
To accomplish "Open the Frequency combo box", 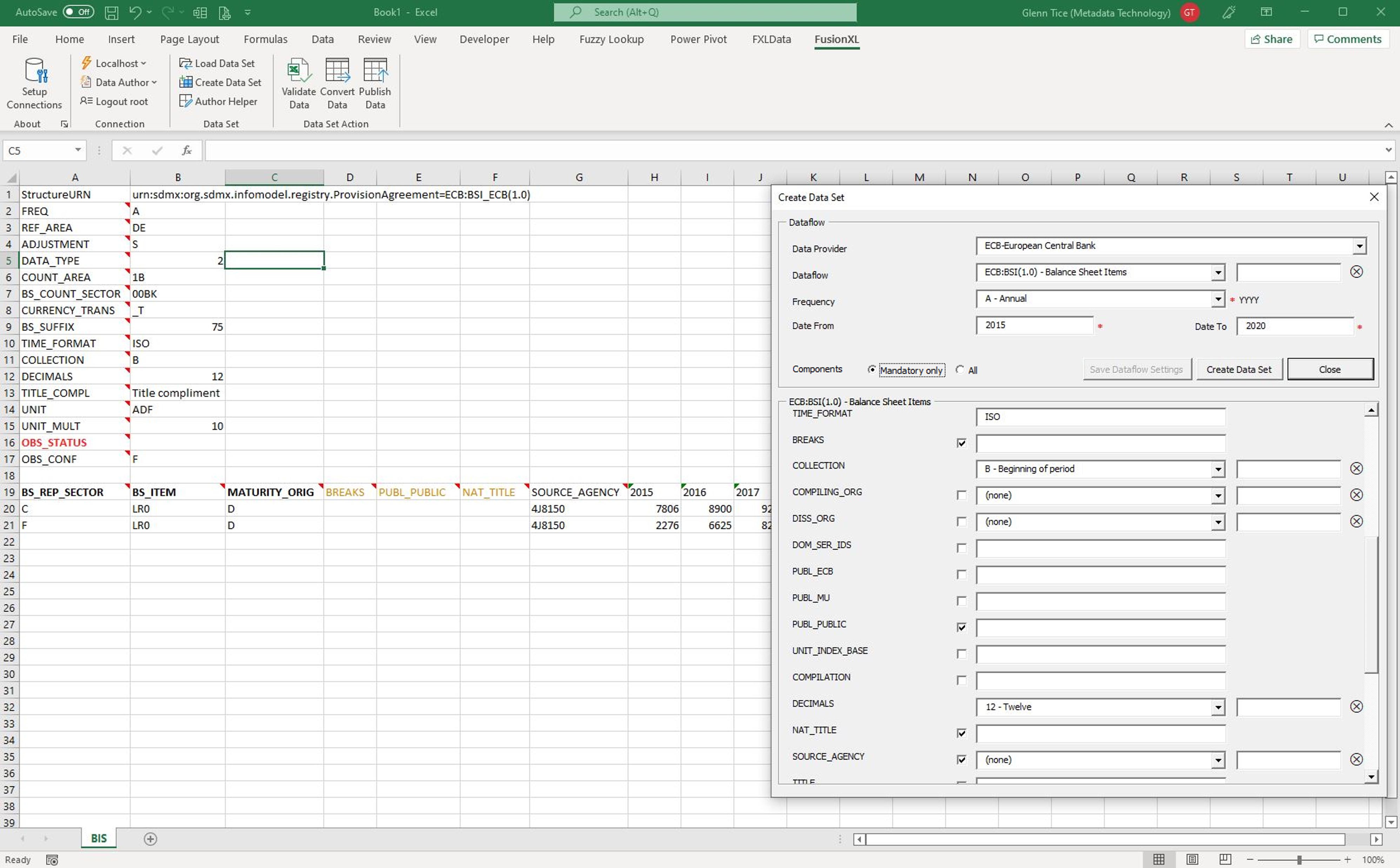I will pyautogui.click(x=1218, y=299).
